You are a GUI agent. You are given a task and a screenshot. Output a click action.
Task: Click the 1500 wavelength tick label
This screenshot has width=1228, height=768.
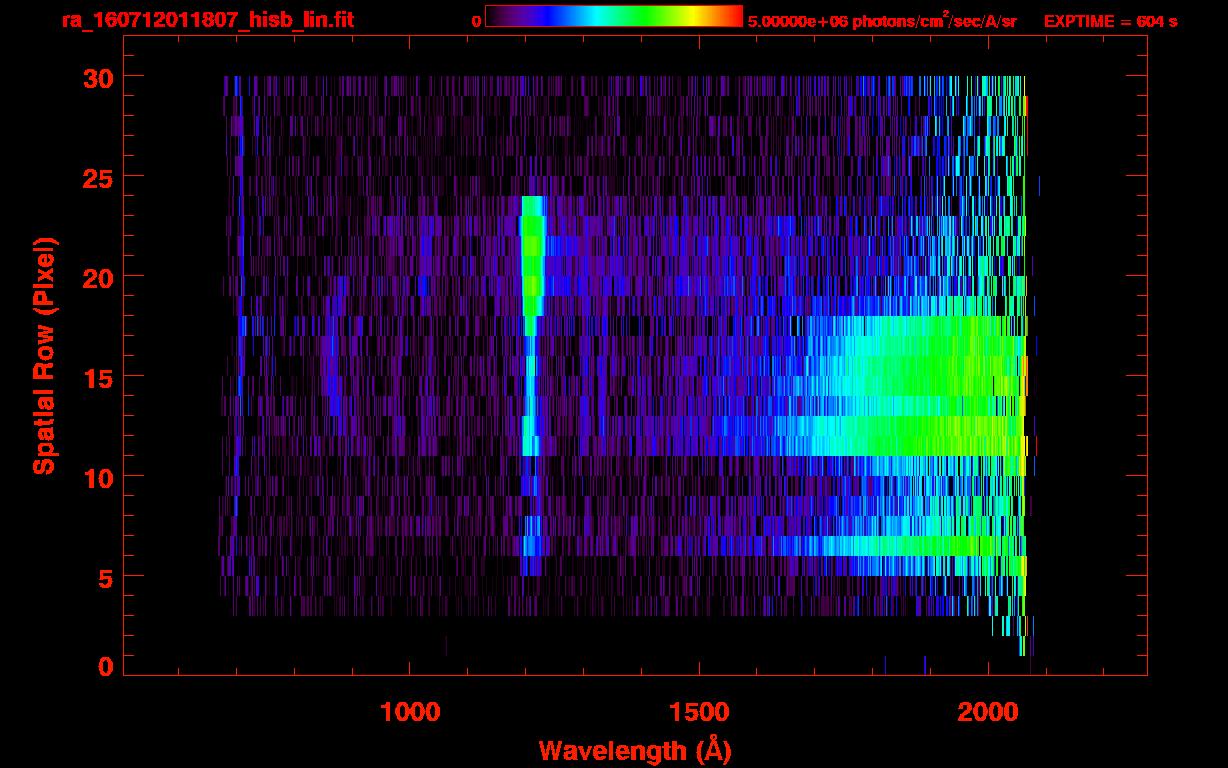[699, 712]
